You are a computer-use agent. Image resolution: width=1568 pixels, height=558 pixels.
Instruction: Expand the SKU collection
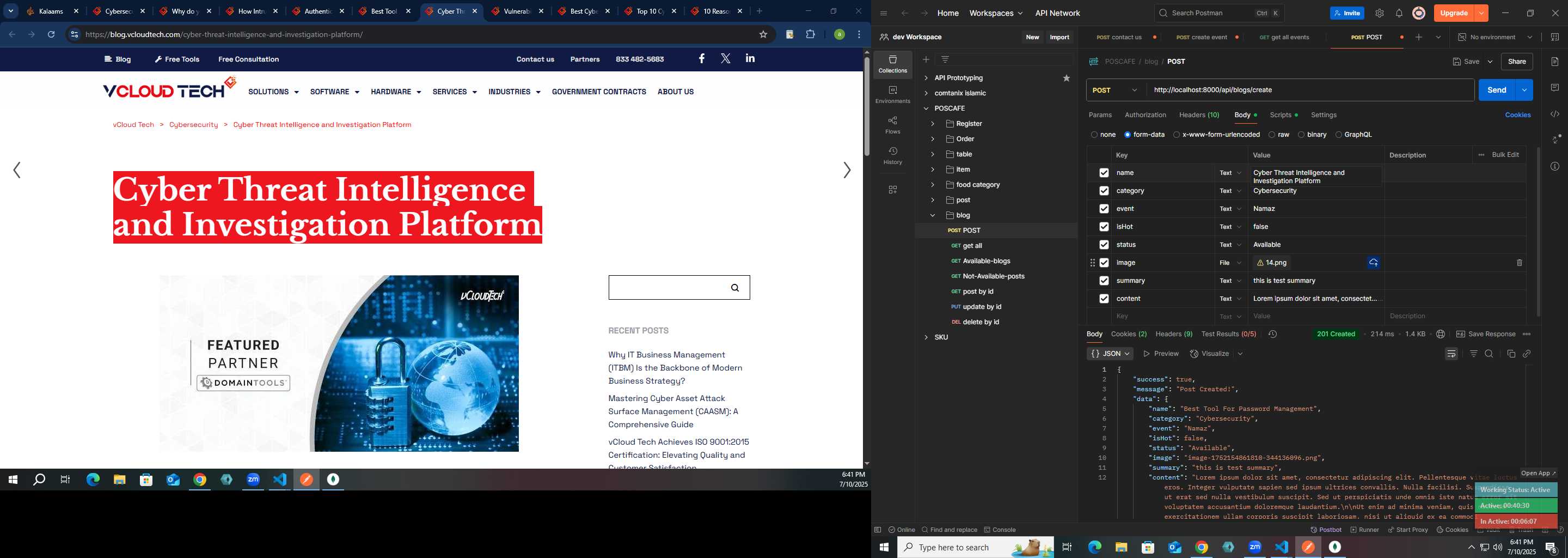926,337
